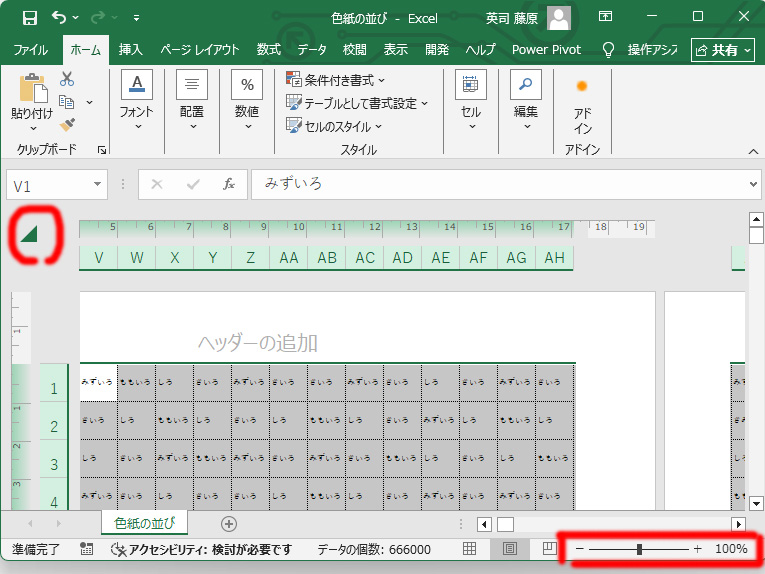Select the 色紙の並び sheet tab
The image size is (765, 574).
tap(144, 523)
